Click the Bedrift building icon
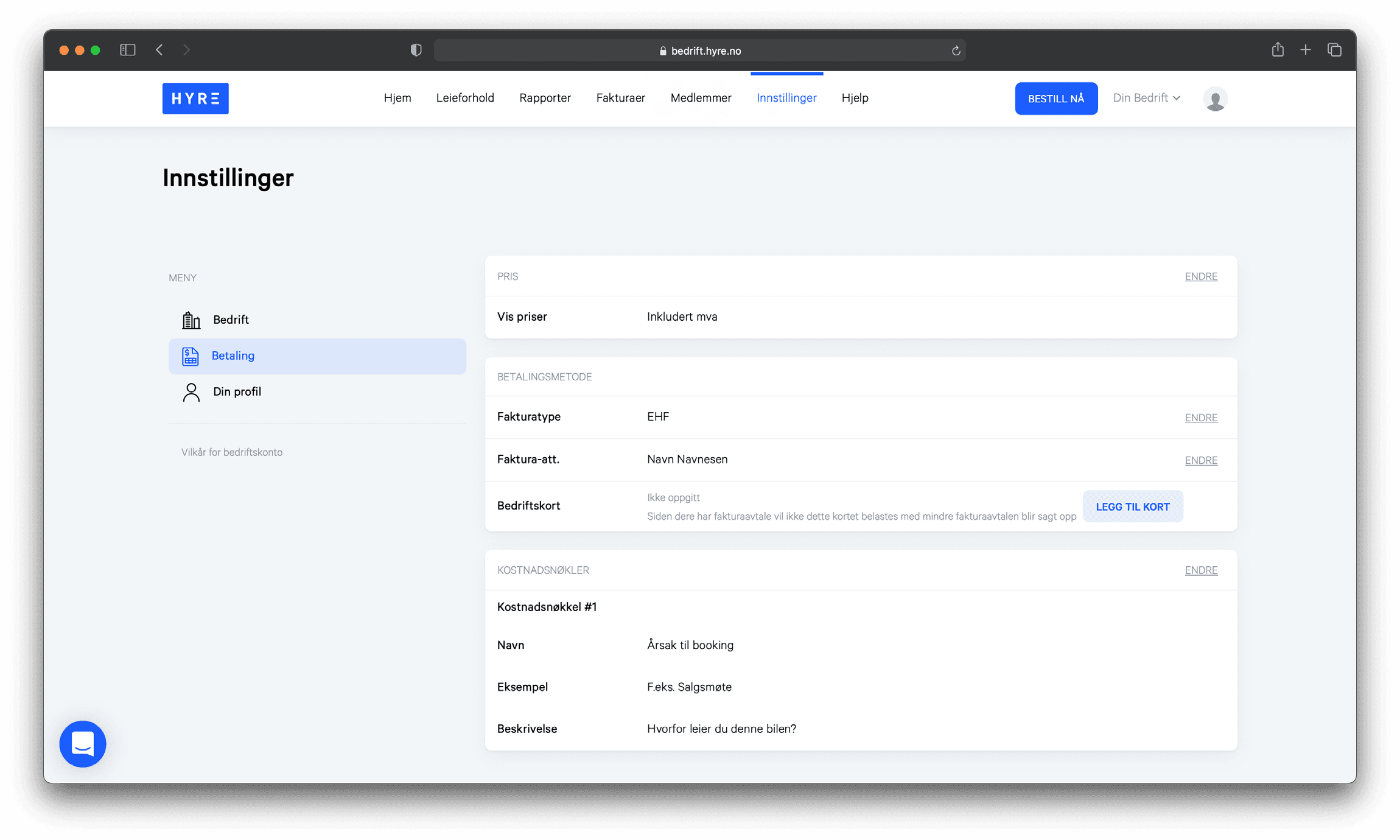The image size is (1400, 840). (191, 320)
